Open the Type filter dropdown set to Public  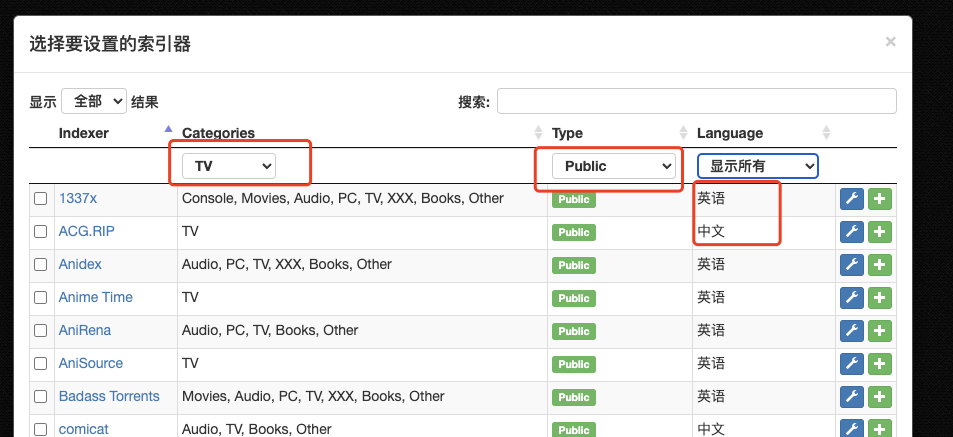tap(614, 166)
